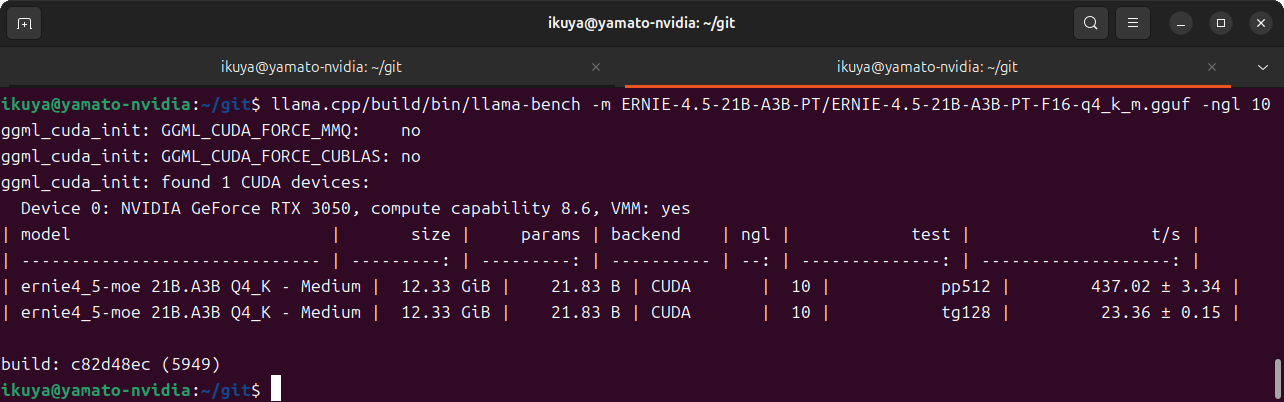Switch to the first ikuya@yamato-nvidia tab
1284x402 pixels.
click(310, 67)
